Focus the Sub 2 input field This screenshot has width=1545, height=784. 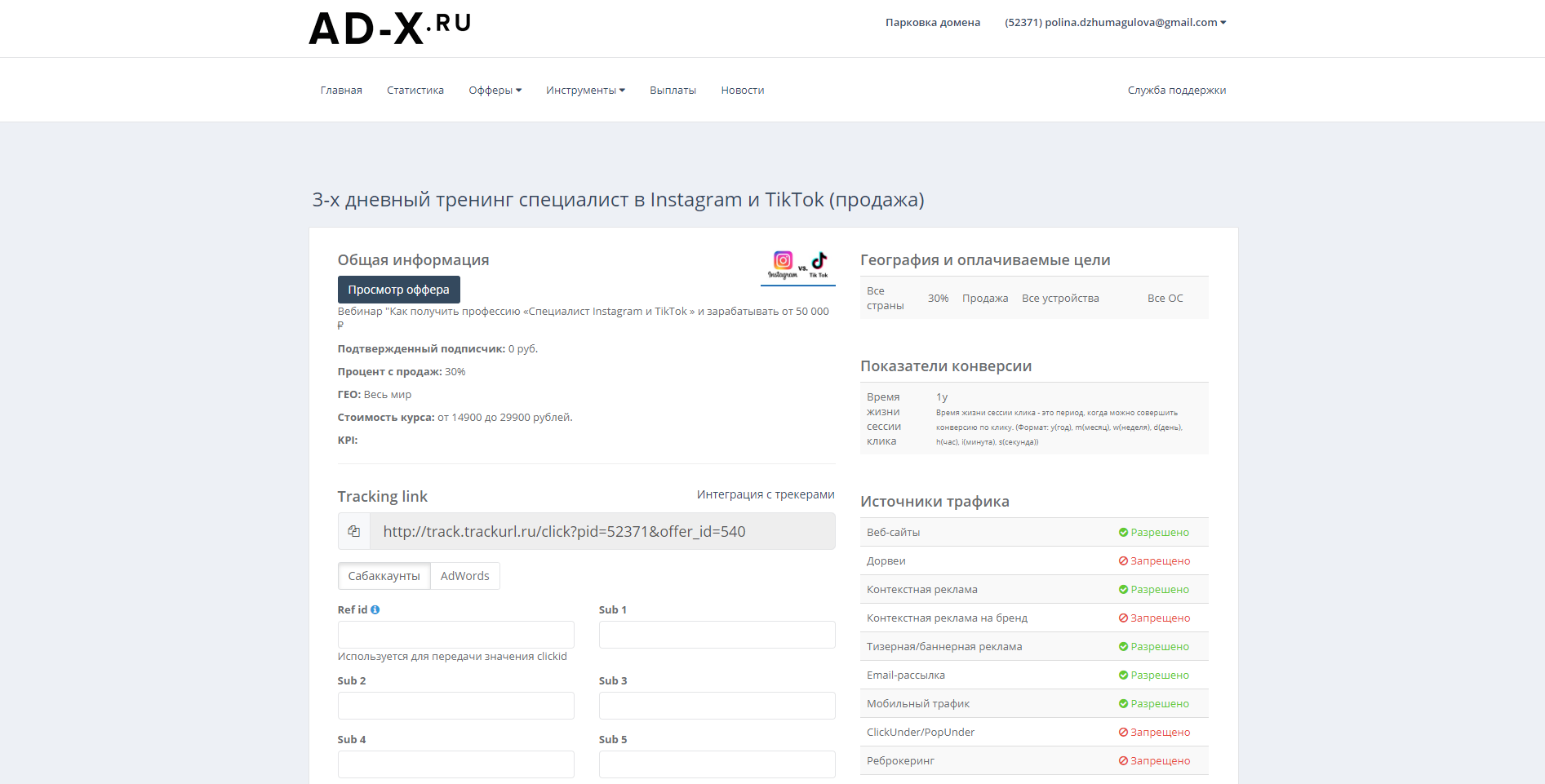point(456,706)
